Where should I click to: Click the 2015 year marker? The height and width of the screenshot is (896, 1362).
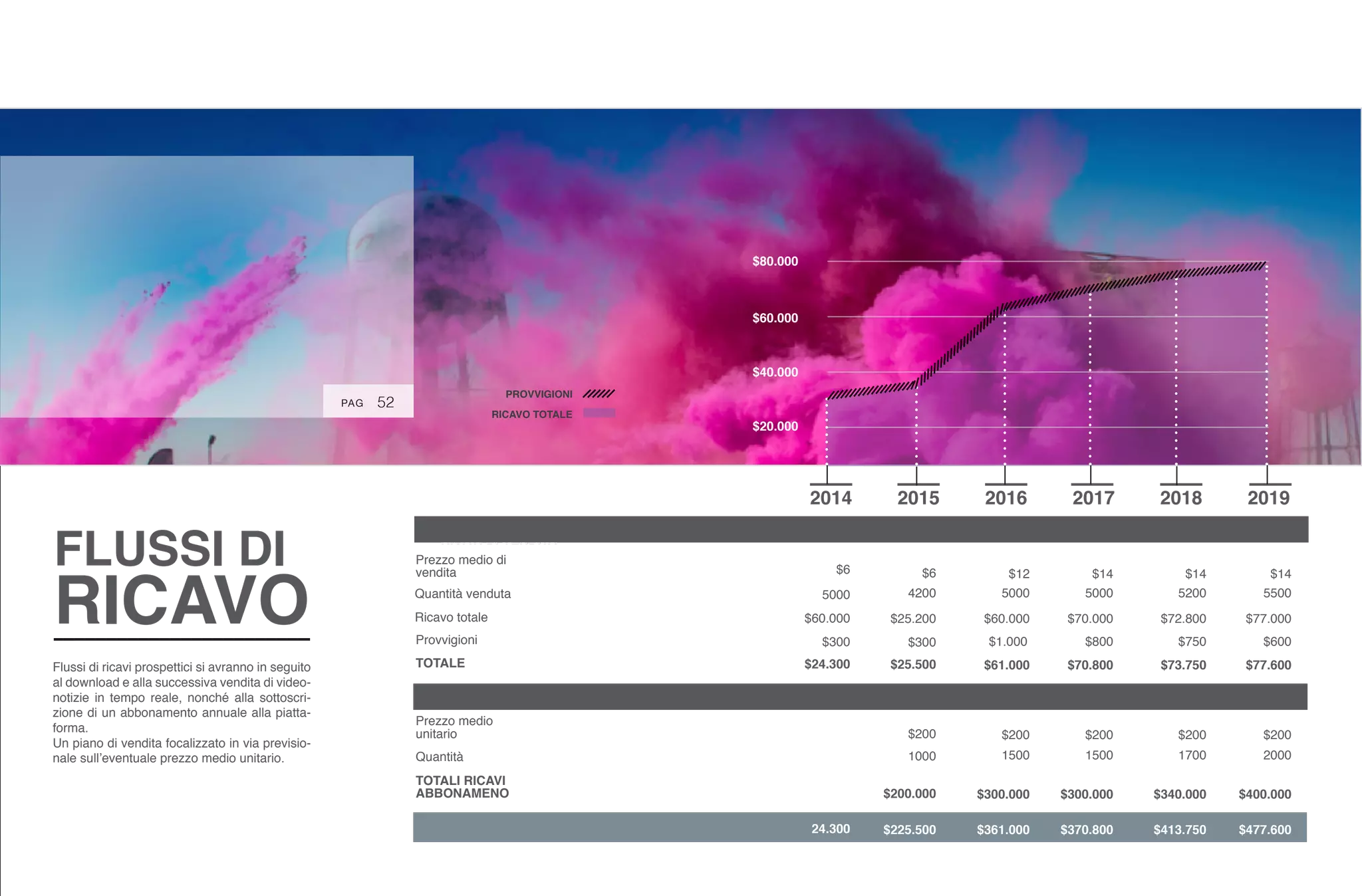click(918, 497)
